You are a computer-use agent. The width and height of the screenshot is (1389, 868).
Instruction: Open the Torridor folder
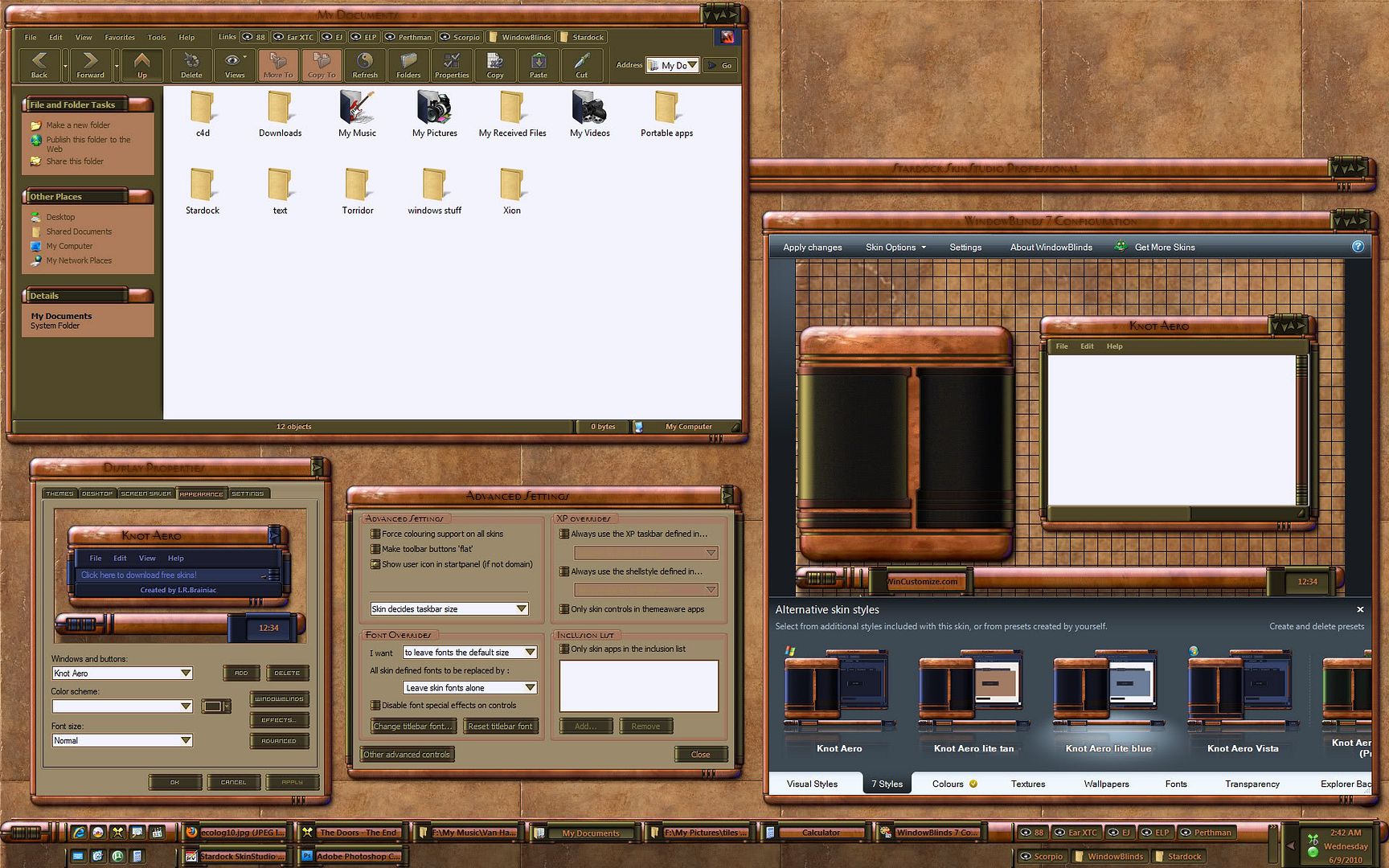(x=358, y=191)
